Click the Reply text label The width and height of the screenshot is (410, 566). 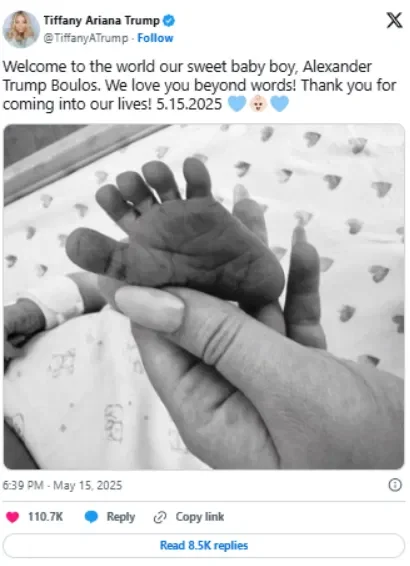(121, 517)
